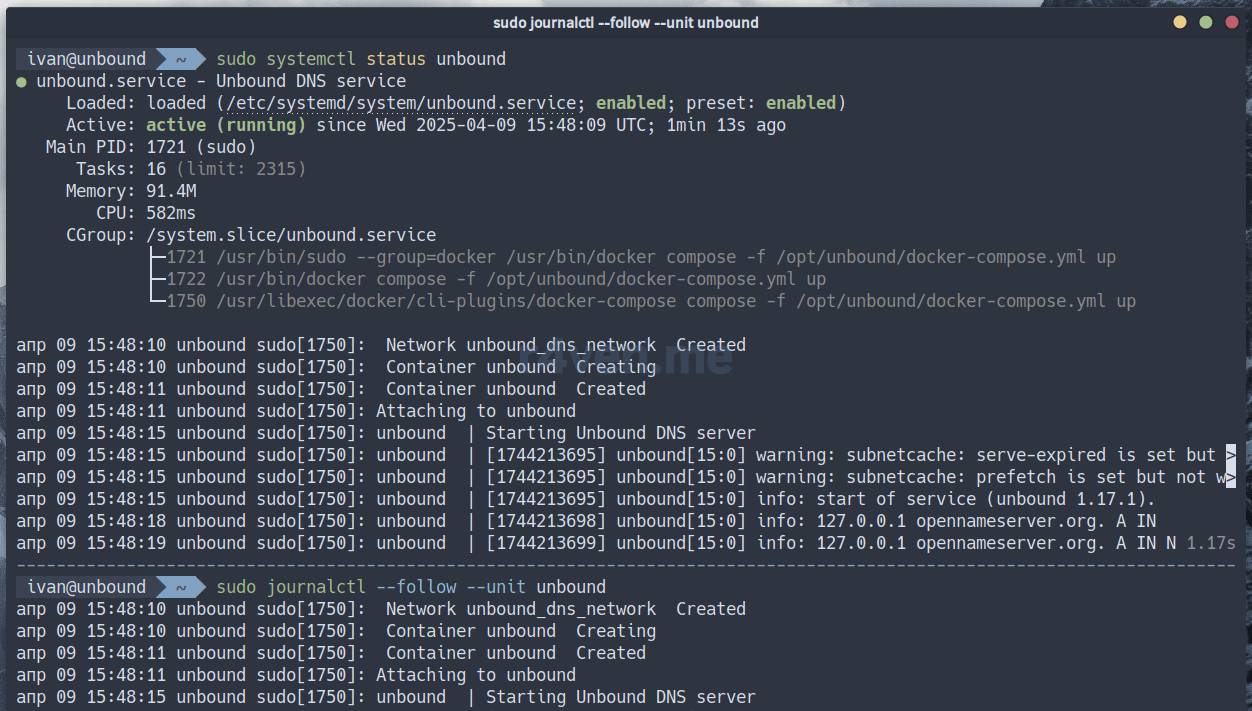Click the CGroup tree entry for process 1722
1252x711 pixels.
(496, 279)
